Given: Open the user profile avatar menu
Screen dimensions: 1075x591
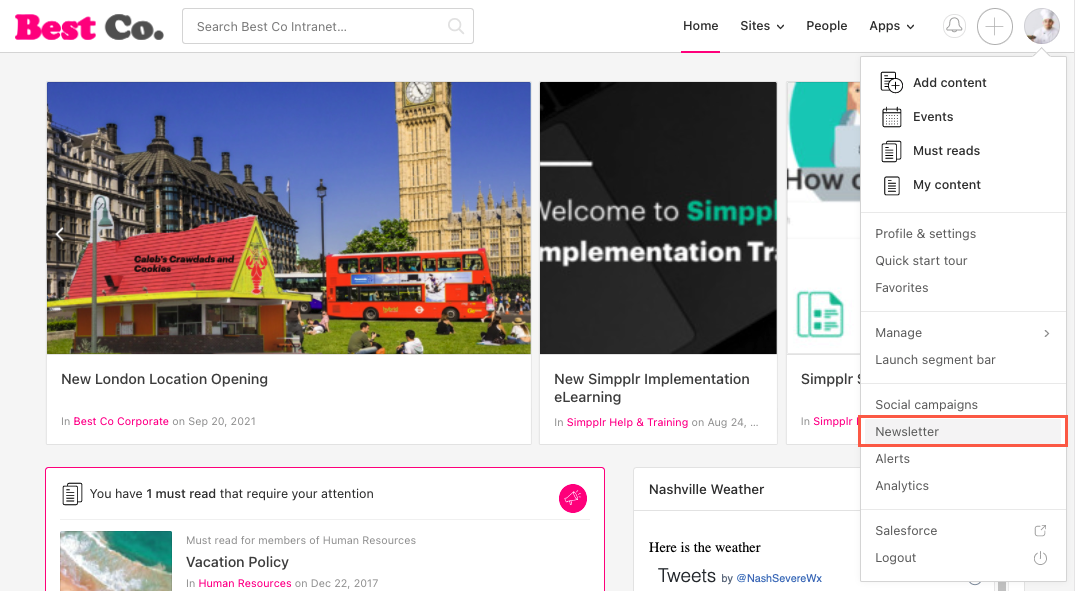Looking at the screenshot, I should click(1041, 27).
